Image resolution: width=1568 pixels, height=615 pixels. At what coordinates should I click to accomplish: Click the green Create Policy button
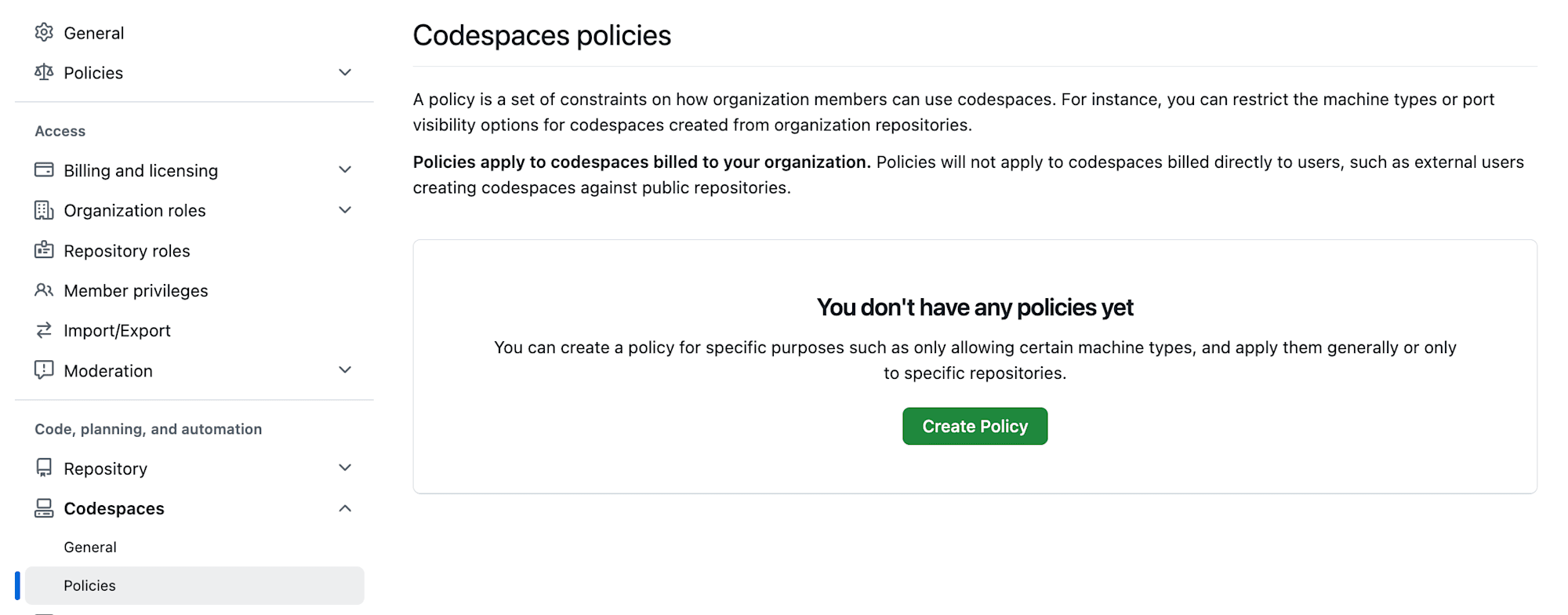[975, 426]
